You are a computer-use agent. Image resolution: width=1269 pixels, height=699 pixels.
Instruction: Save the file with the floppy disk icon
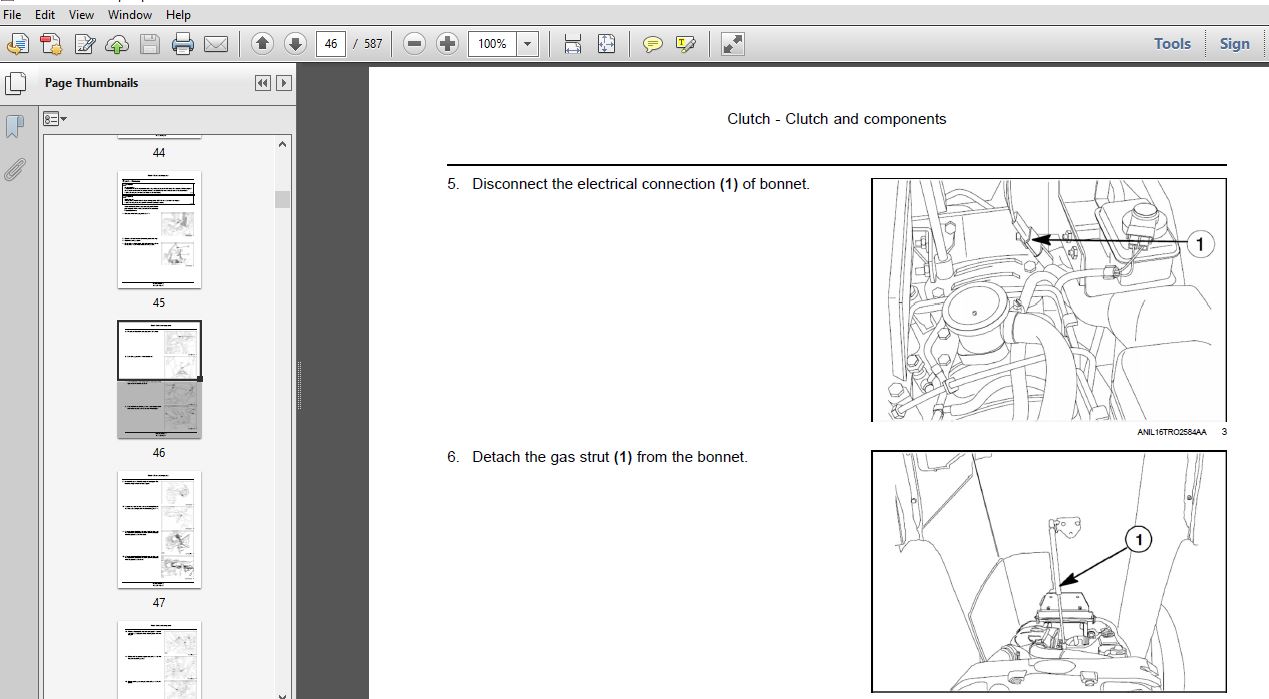pyautogui.click(x=150, y=44)
